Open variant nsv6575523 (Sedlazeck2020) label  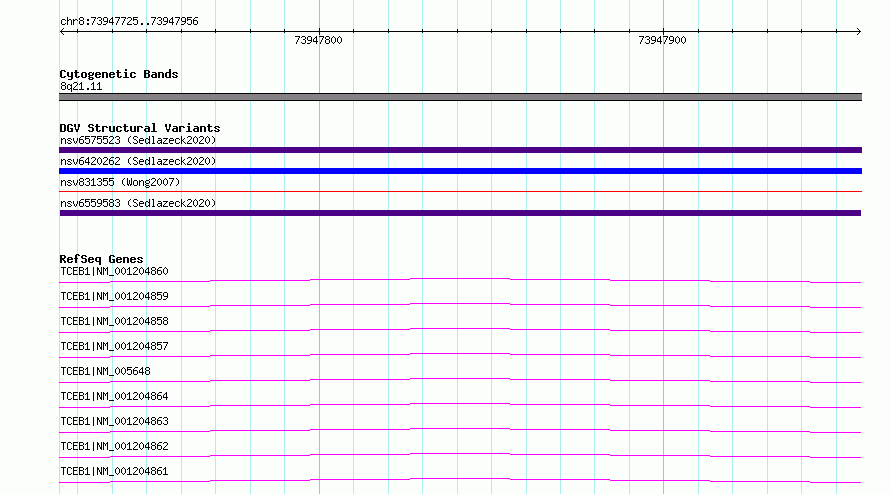(138, 140)
